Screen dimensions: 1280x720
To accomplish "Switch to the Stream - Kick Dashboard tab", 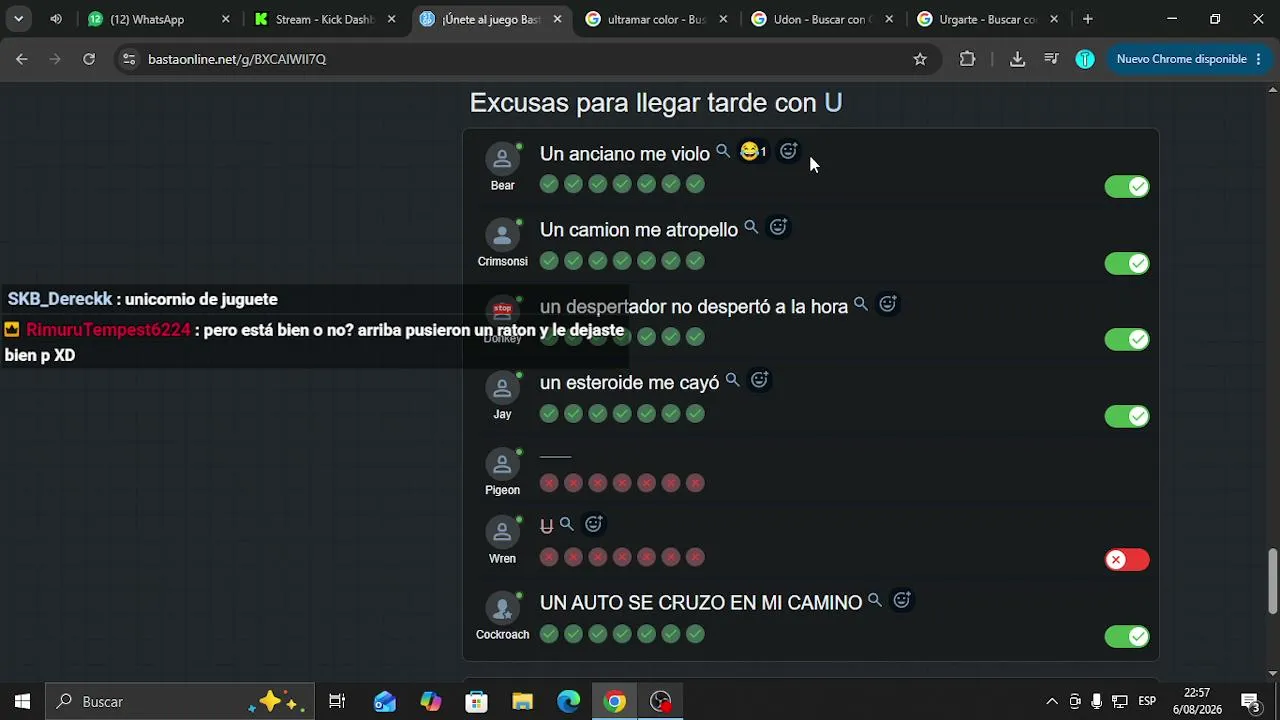I will pyautogui.click(x=326, y=19).
